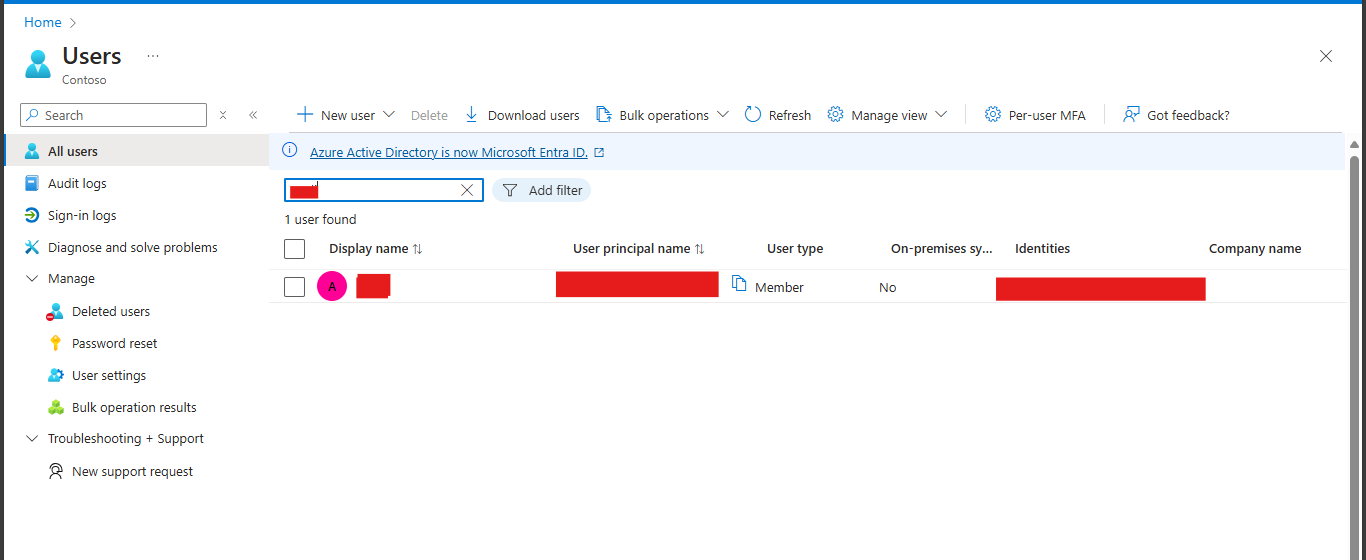The image size is (1366, 560).
Task: Close the Users blade with X
Action: point(1326,56)
